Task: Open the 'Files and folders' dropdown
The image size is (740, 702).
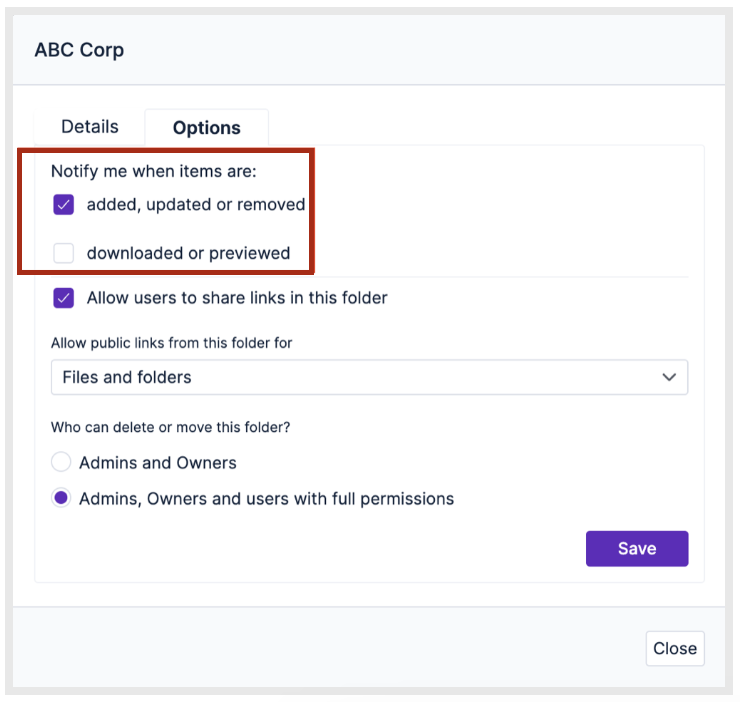Action: pos(370,377)
